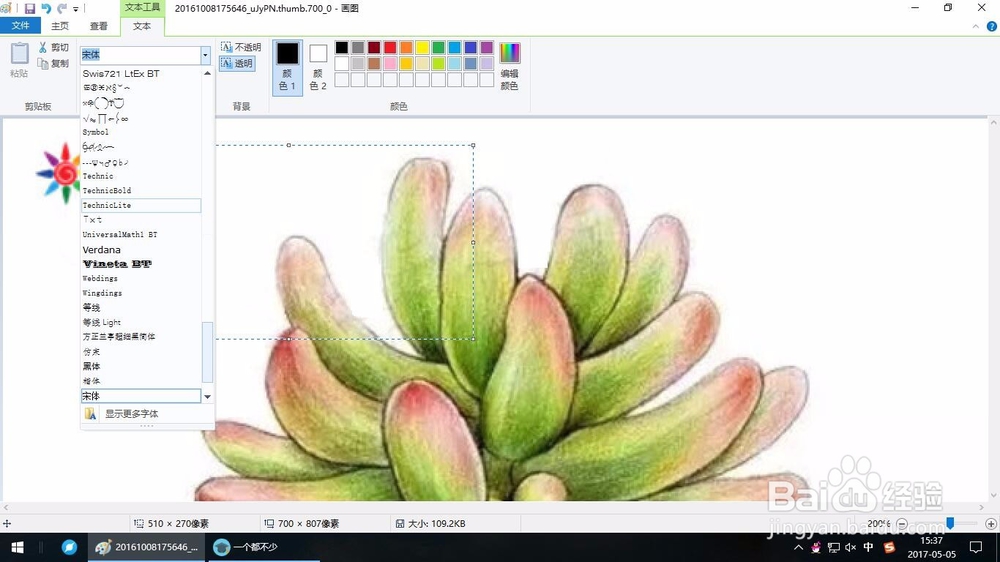Viewport: 1000px width, 562px height.
Task: Select 宋体 at the bottom of font list
Action: pos(141,396)
